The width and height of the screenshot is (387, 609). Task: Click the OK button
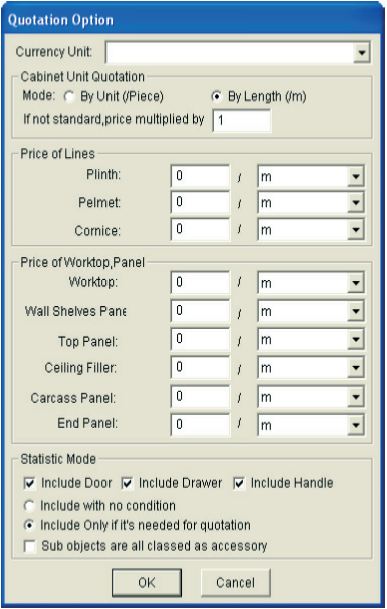click(x=147, y=583)
